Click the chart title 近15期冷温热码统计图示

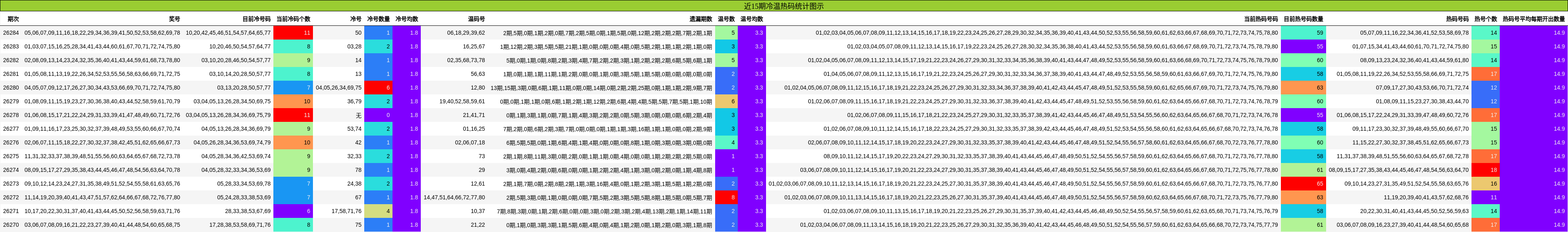click(x=783, y=6)
